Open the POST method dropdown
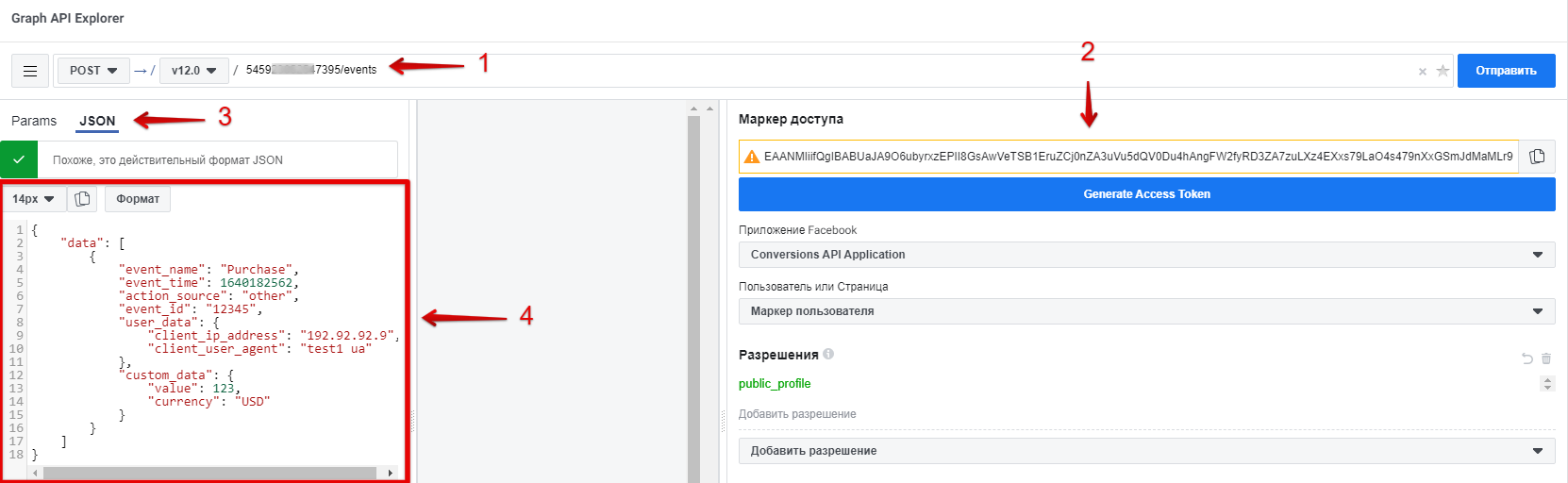Image resolution: width=1568 pixels, height=483 pixels. pos(92,71)
